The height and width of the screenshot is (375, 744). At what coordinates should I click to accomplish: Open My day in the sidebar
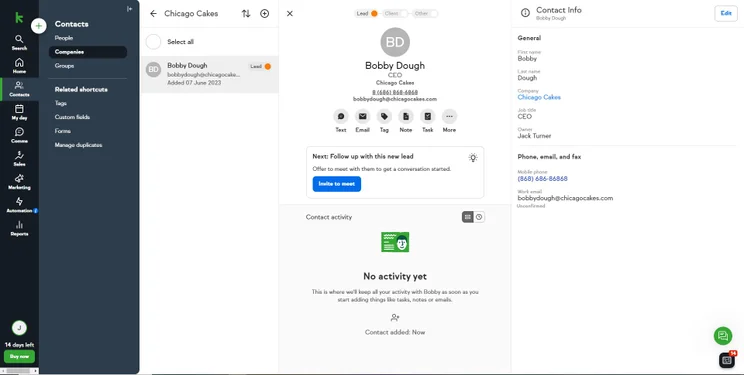coord(19,112)
